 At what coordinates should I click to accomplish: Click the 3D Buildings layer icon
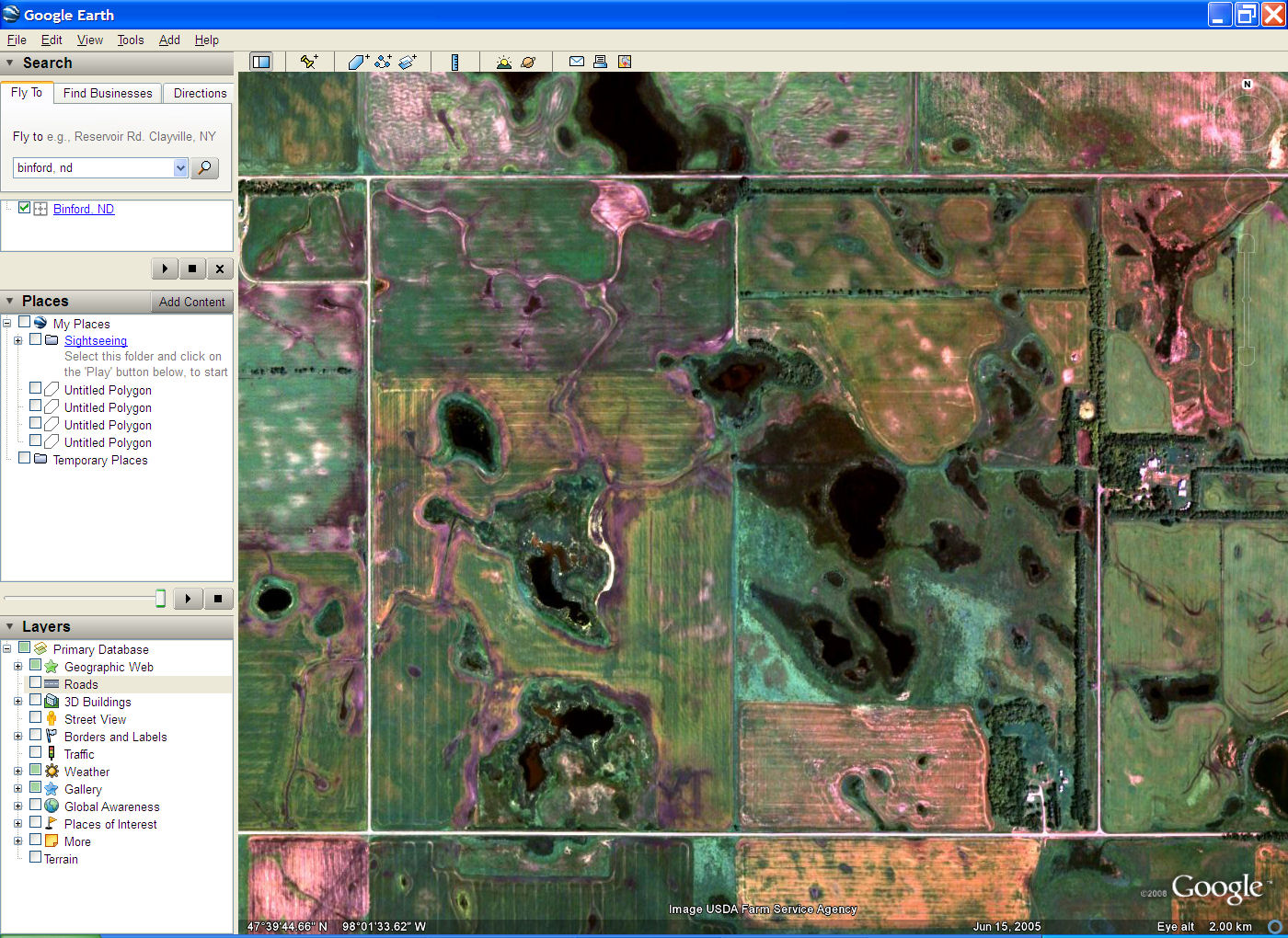(x=52, y=702)
